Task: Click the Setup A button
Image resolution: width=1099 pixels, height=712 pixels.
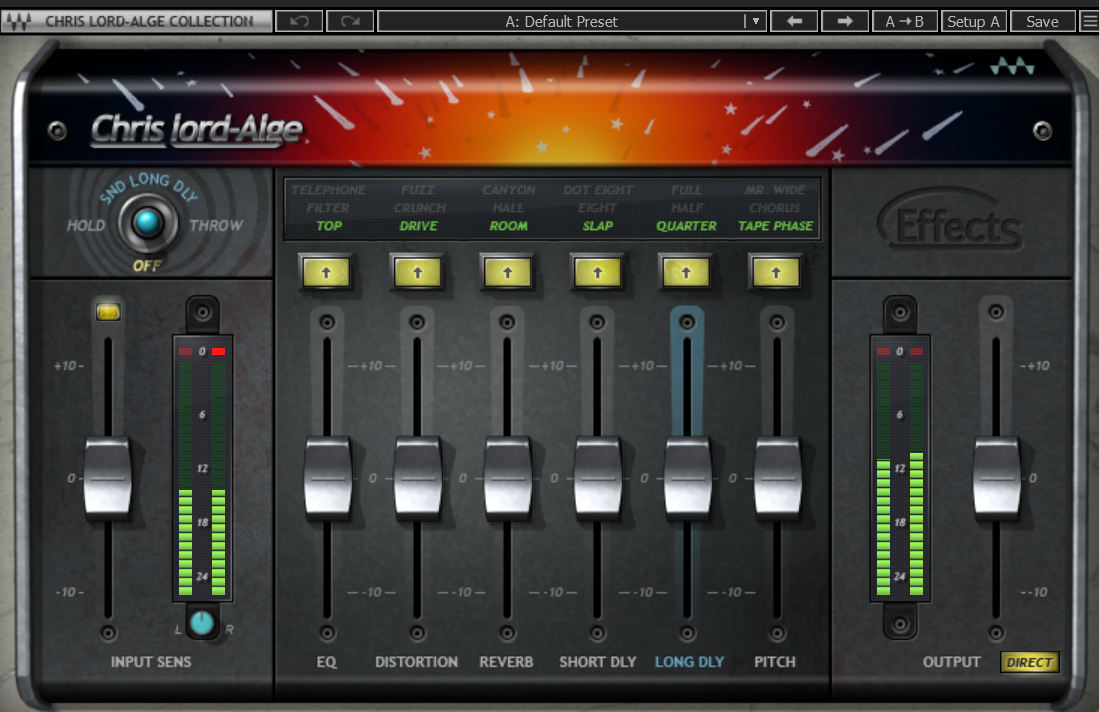Action: point(974,21)
